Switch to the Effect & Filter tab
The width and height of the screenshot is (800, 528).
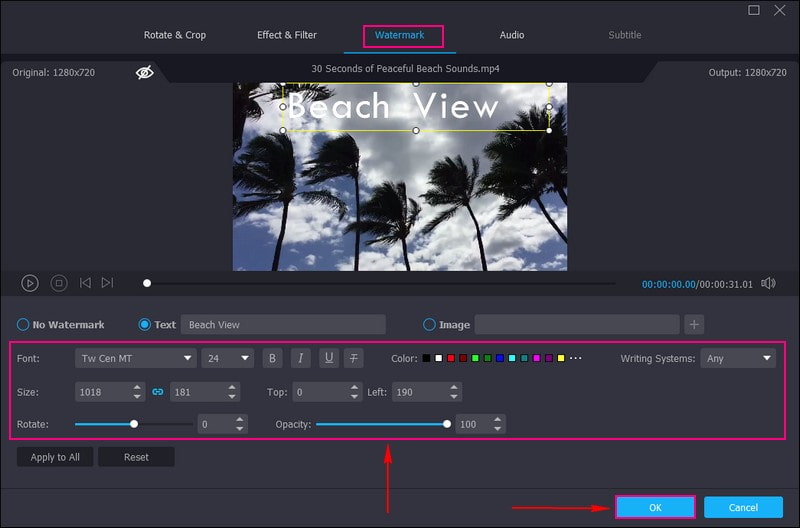[287, 35]
